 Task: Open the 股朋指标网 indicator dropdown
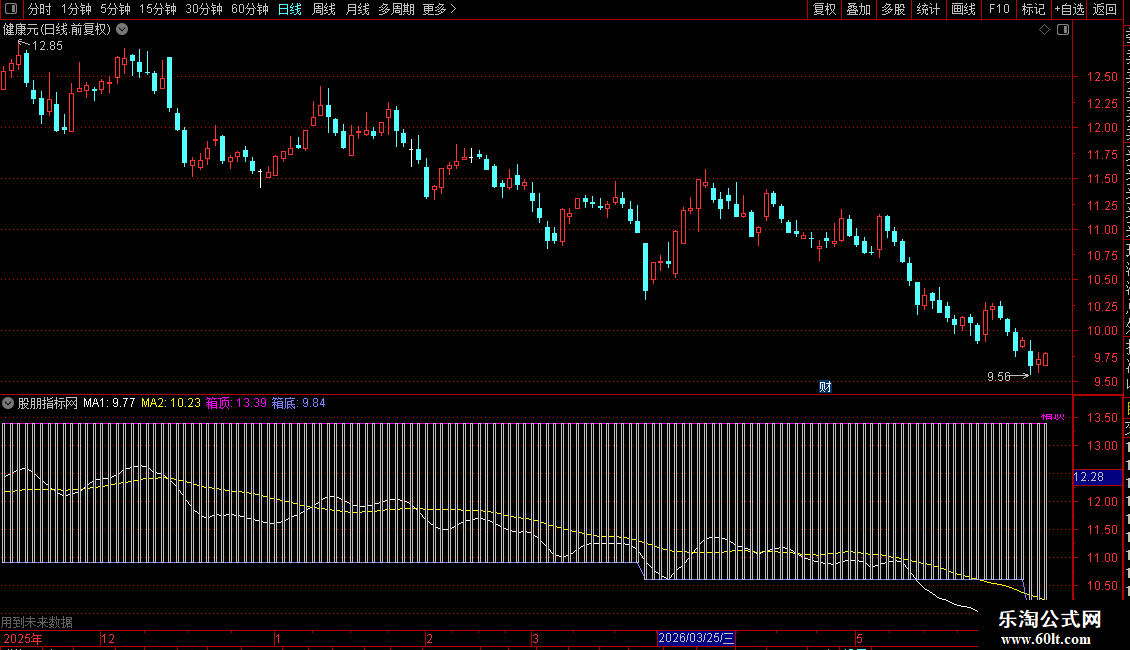coord(8,404)
